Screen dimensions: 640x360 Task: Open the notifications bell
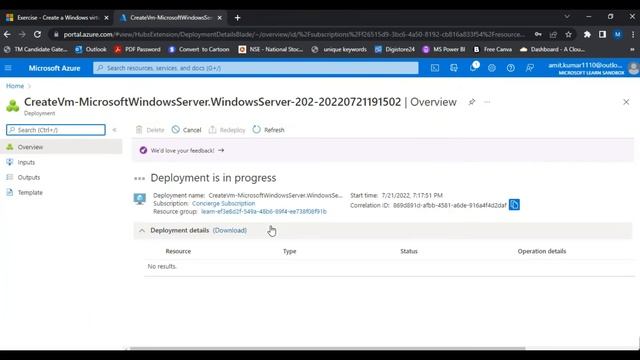473,68
